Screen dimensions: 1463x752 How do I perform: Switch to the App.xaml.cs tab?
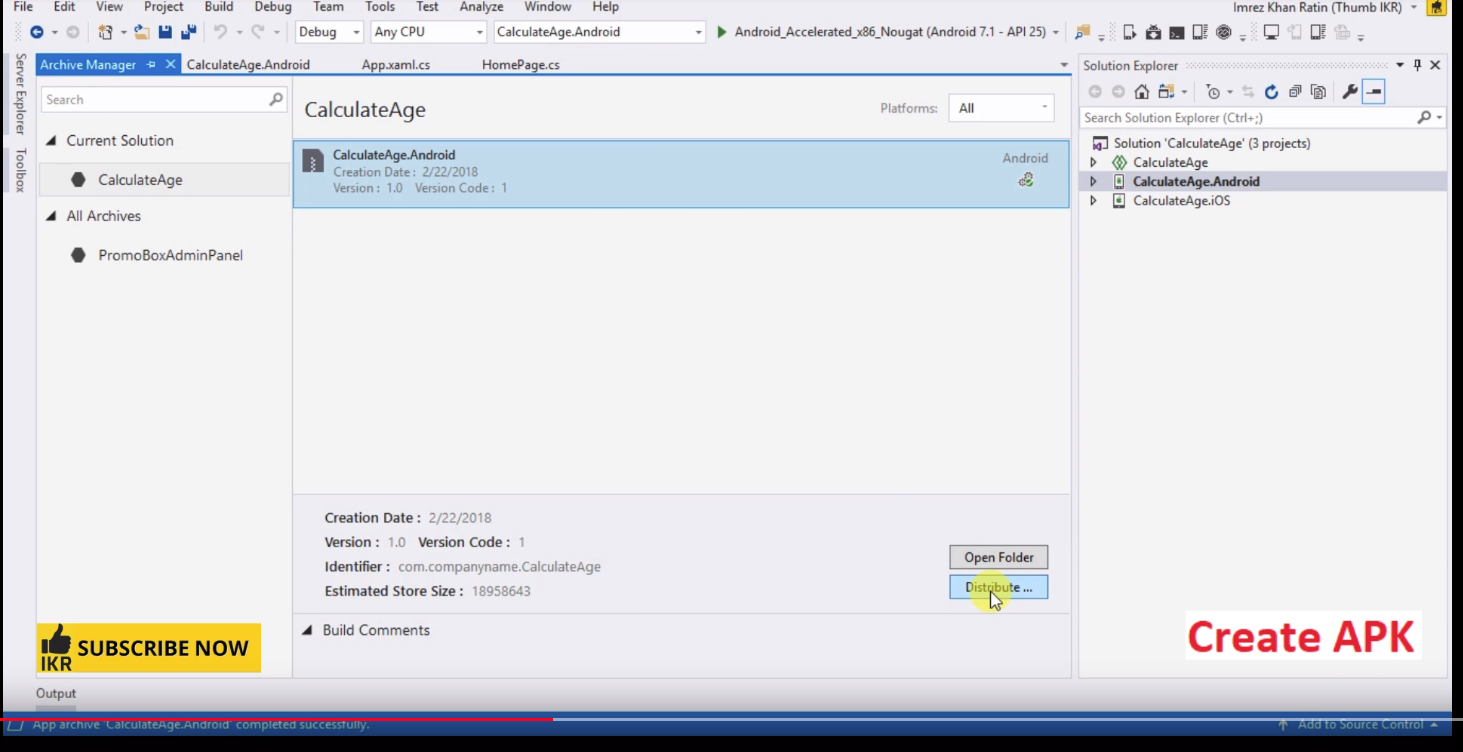[x=396, y=65]
